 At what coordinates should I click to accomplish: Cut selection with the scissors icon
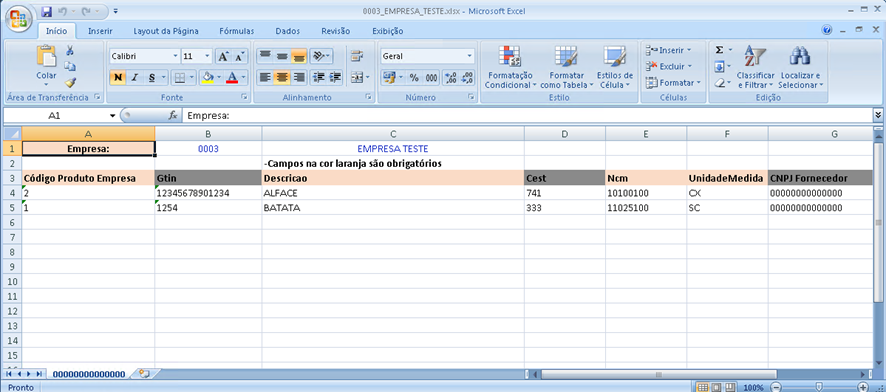point(70,51)
